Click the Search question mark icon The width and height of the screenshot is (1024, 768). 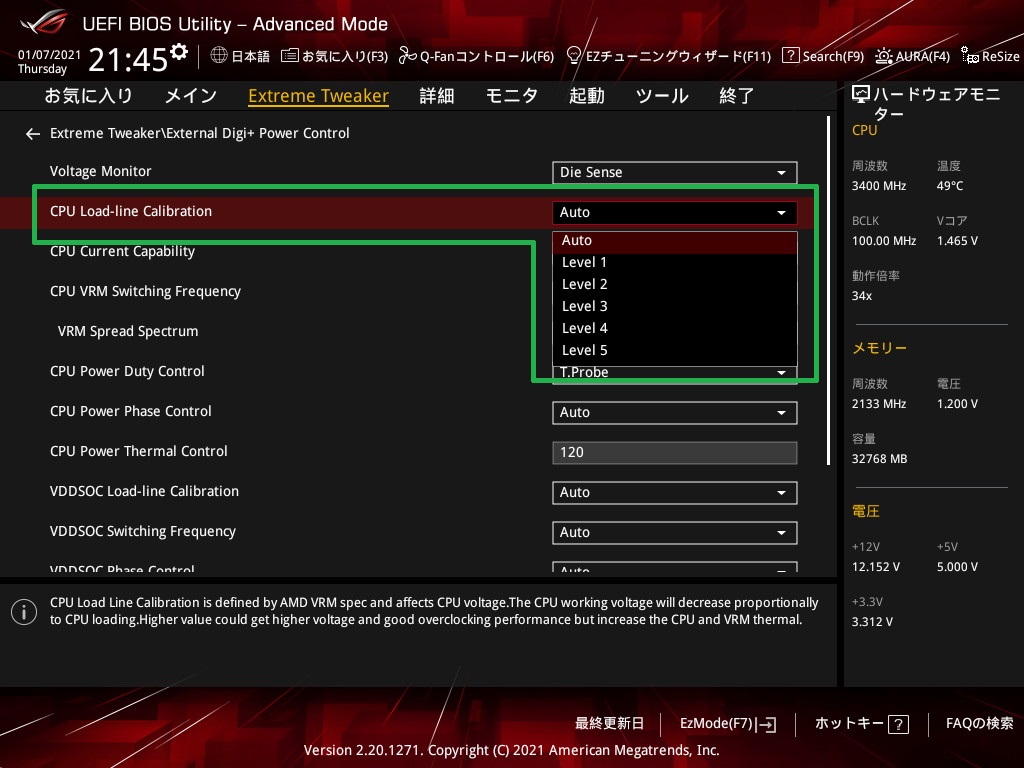pos(790,56)
